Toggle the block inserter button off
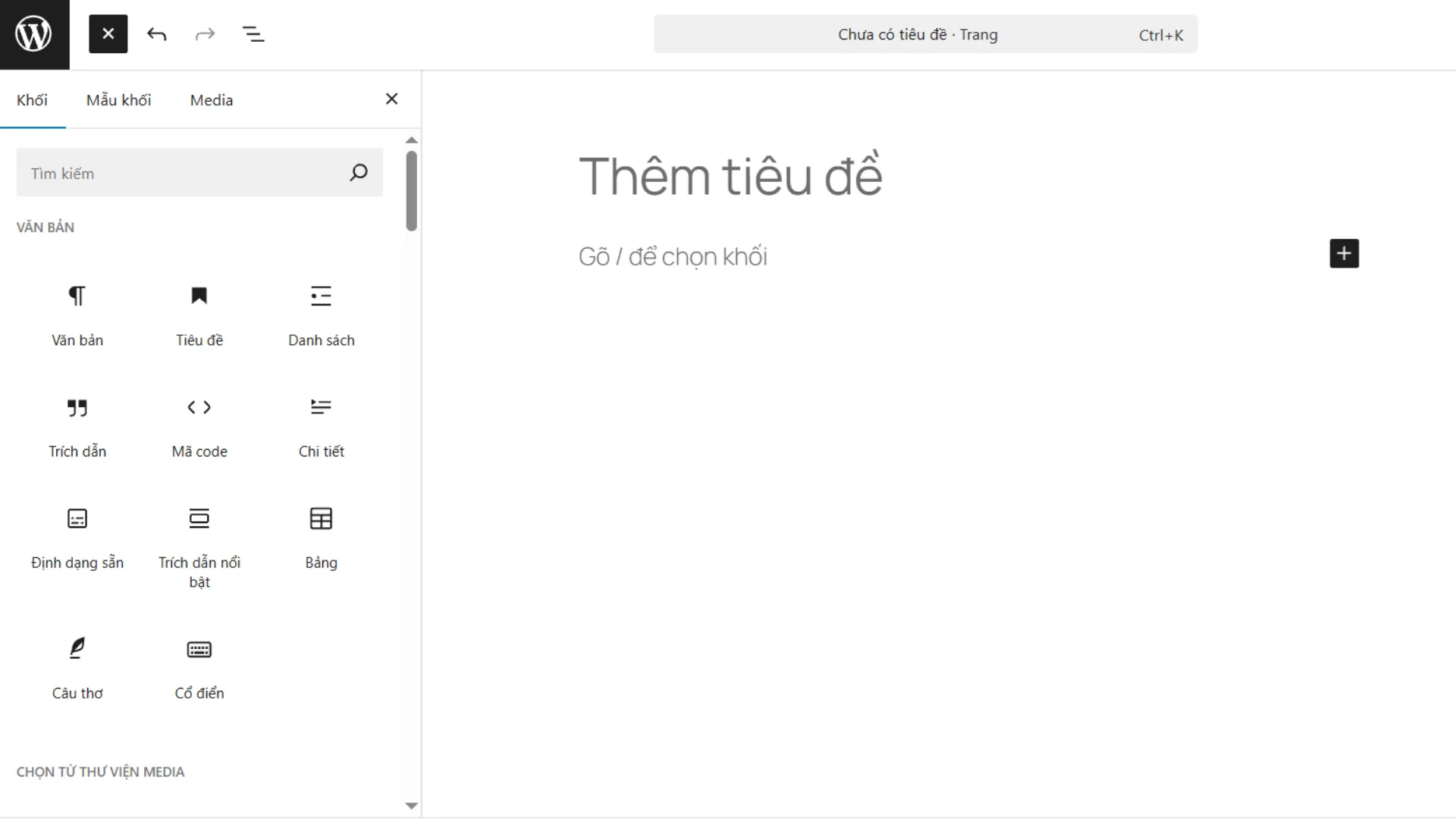The image size is (1456, 819). [108, 34]
